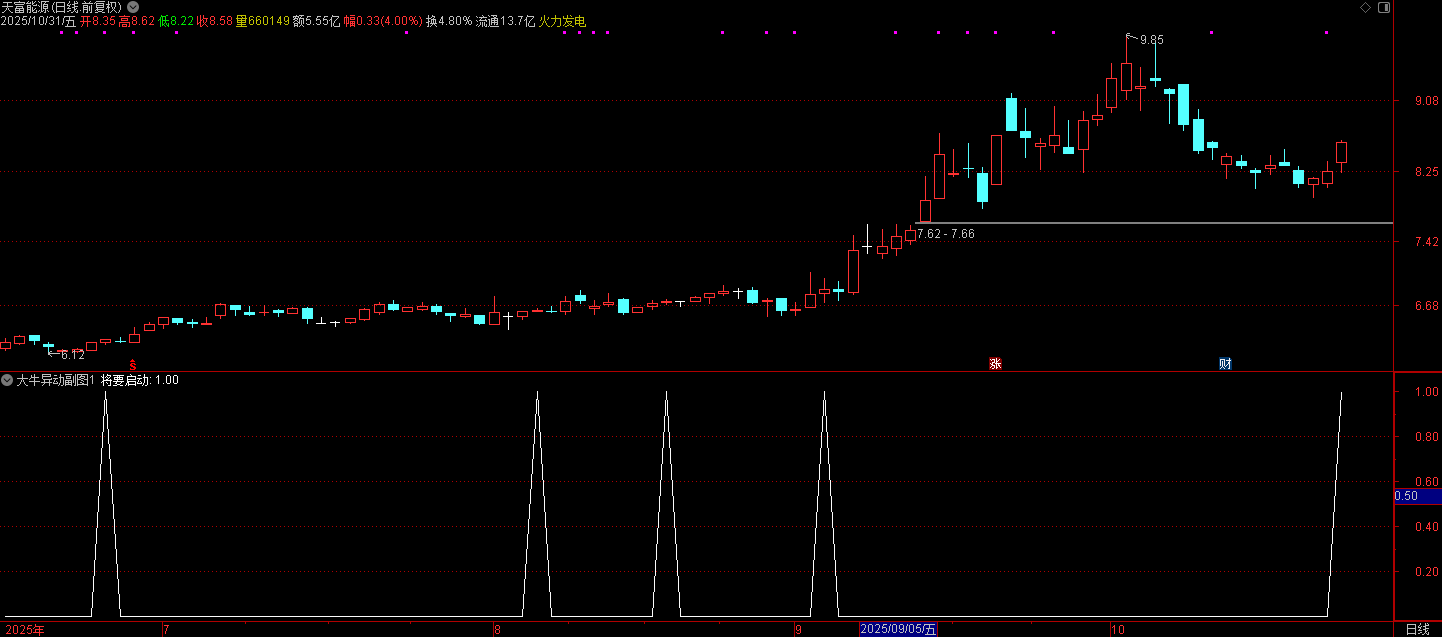Click the 大牛异动副图1 indicator name
Image resolution: width=1442 pixels, height=637 pixels.
[x=56, y=380]
